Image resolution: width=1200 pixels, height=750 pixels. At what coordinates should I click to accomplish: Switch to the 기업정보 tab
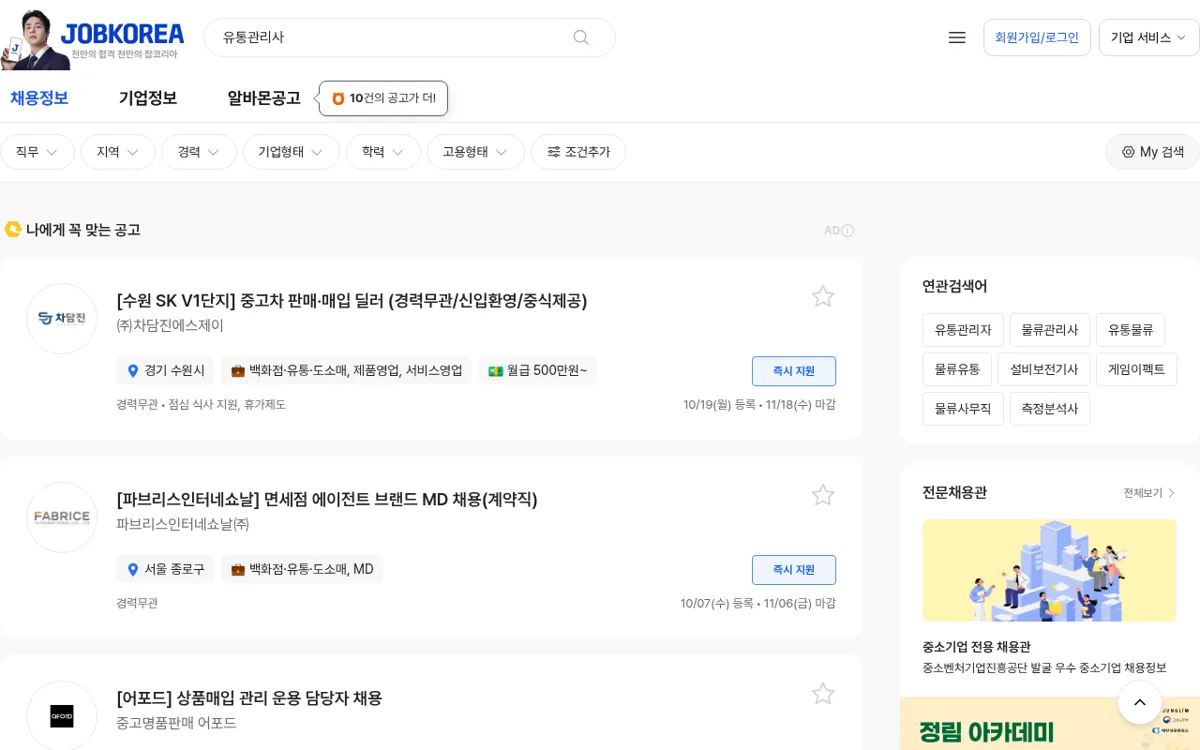pyautogui.click(x=148, y=98)
